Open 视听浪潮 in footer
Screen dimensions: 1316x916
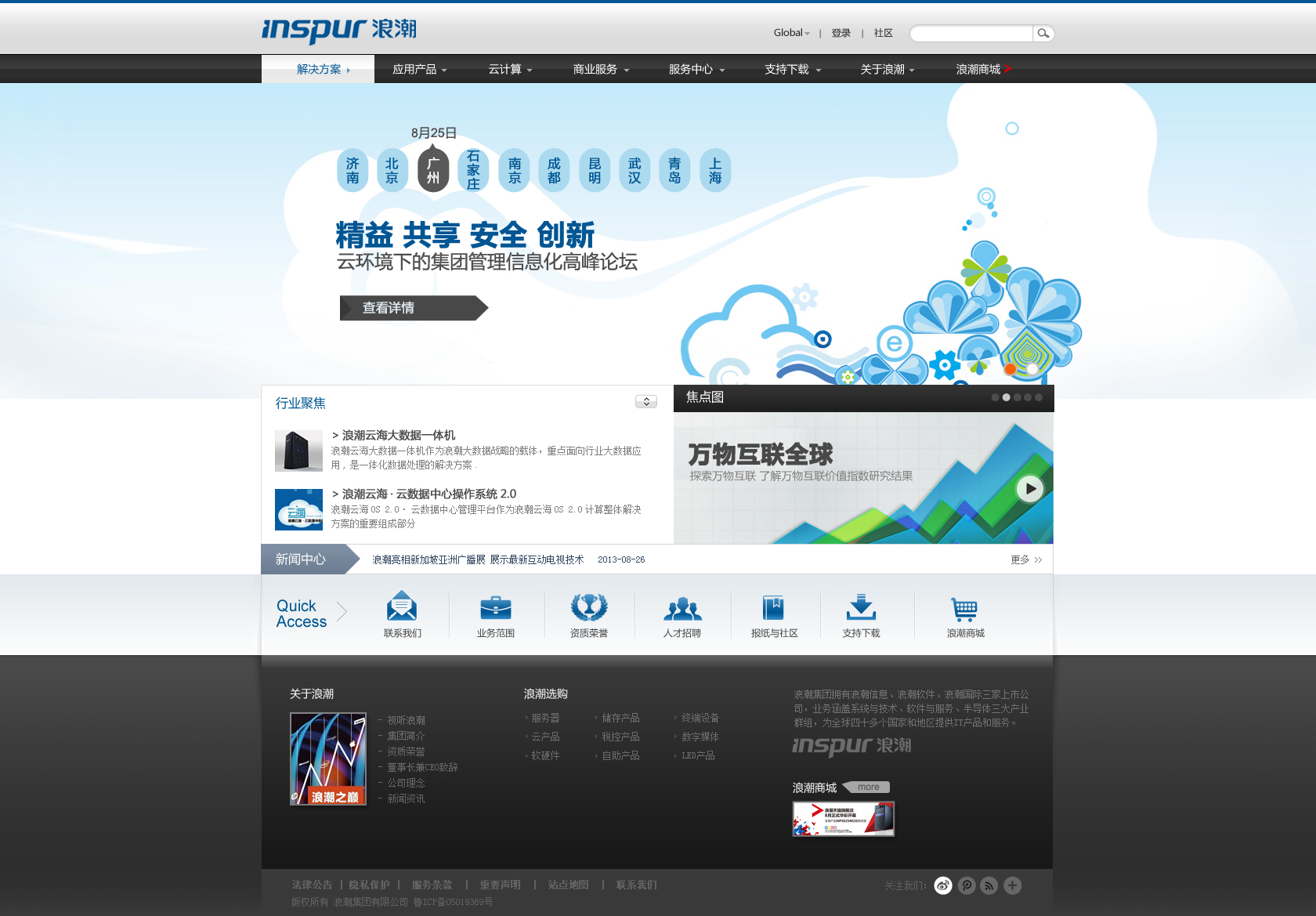[x=406, y=720]
